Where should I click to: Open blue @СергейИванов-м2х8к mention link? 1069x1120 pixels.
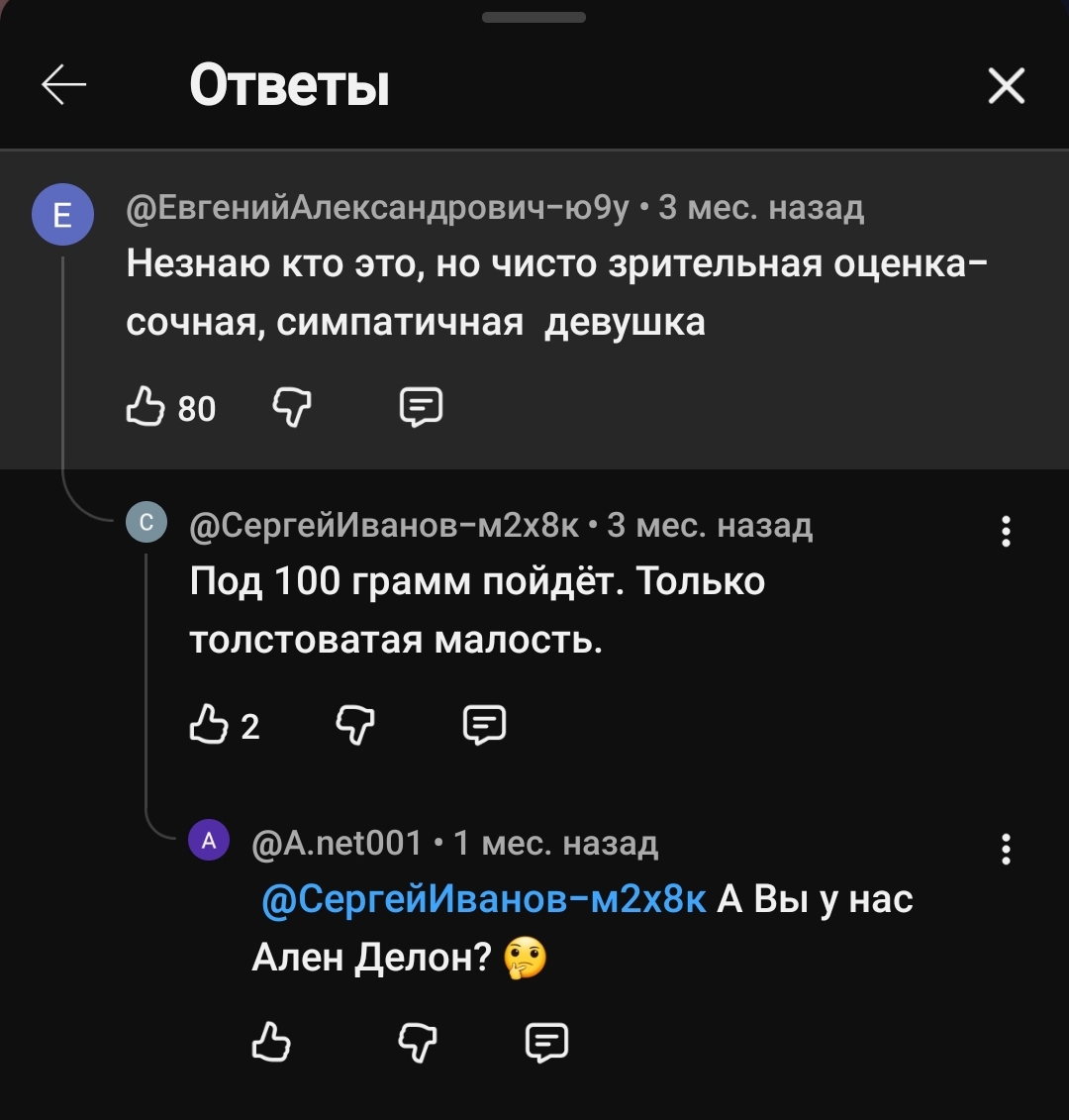[485, 899]
